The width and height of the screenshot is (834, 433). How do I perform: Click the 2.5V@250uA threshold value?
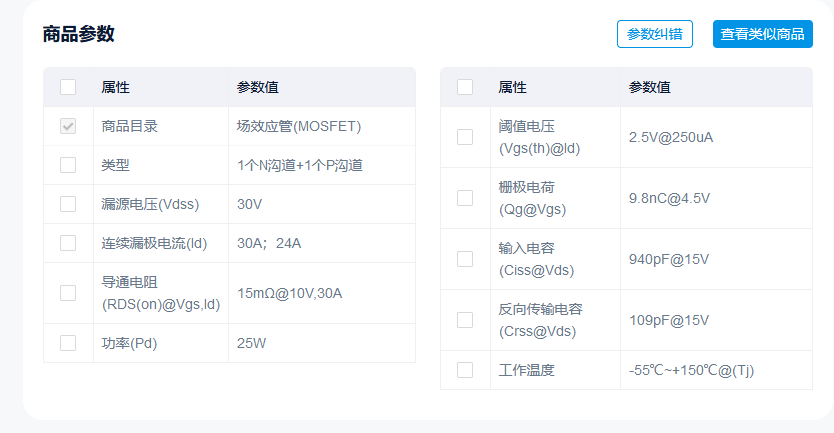(670, 137)
